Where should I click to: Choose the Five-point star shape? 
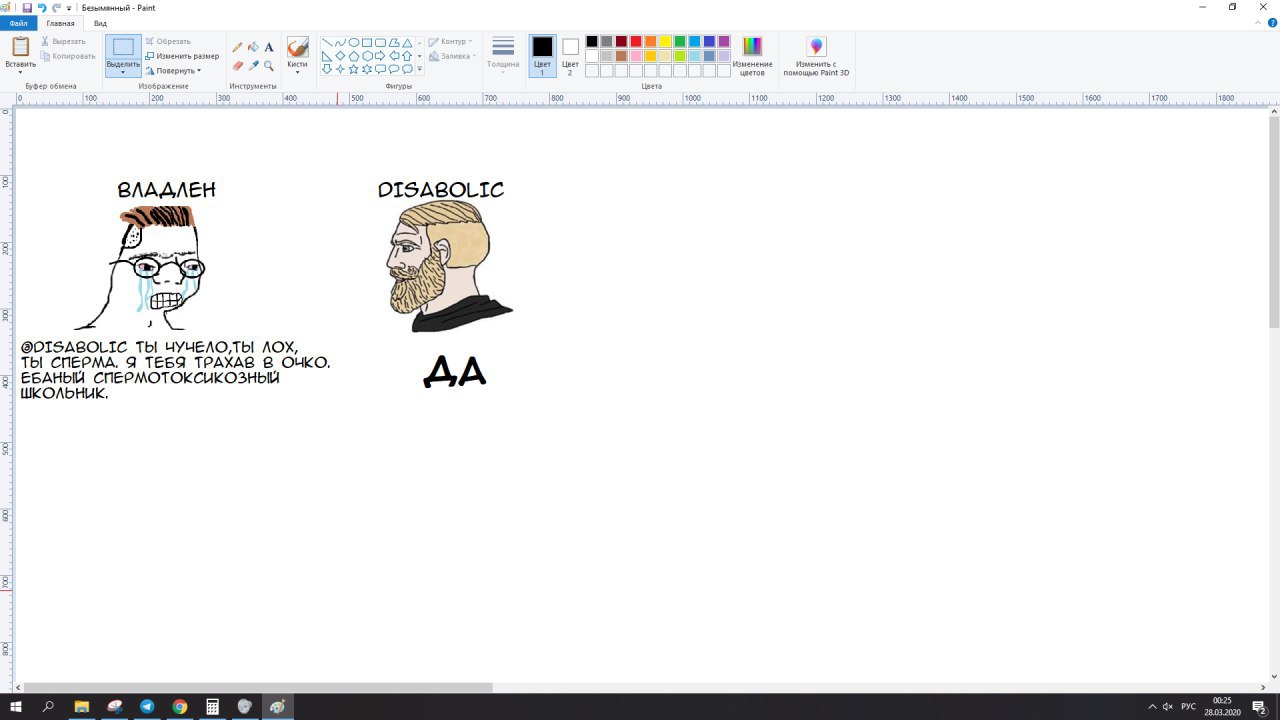(354, 69)
